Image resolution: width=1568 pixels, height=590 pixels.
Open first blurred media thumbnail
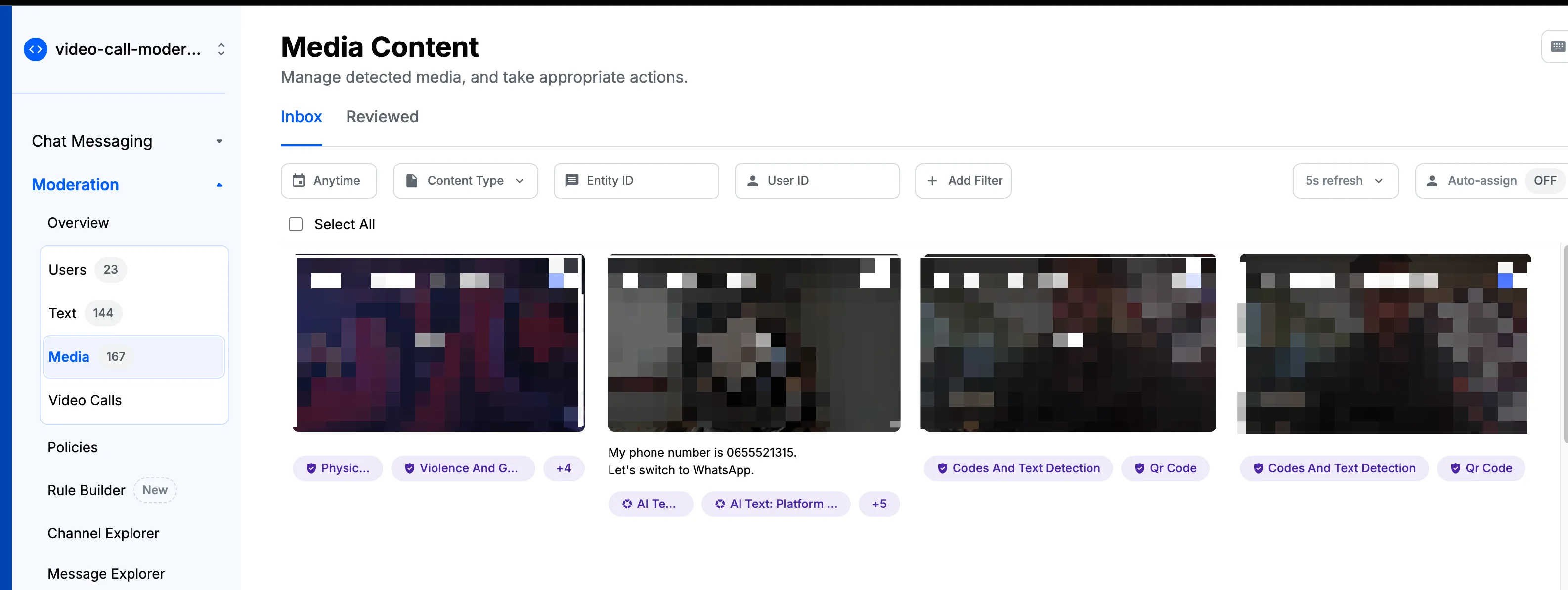(438, 343)
